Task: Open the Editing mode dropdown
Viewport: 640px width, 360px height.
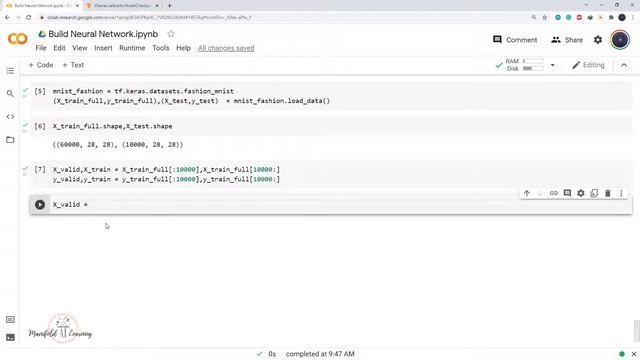Action: pos(588,65)
